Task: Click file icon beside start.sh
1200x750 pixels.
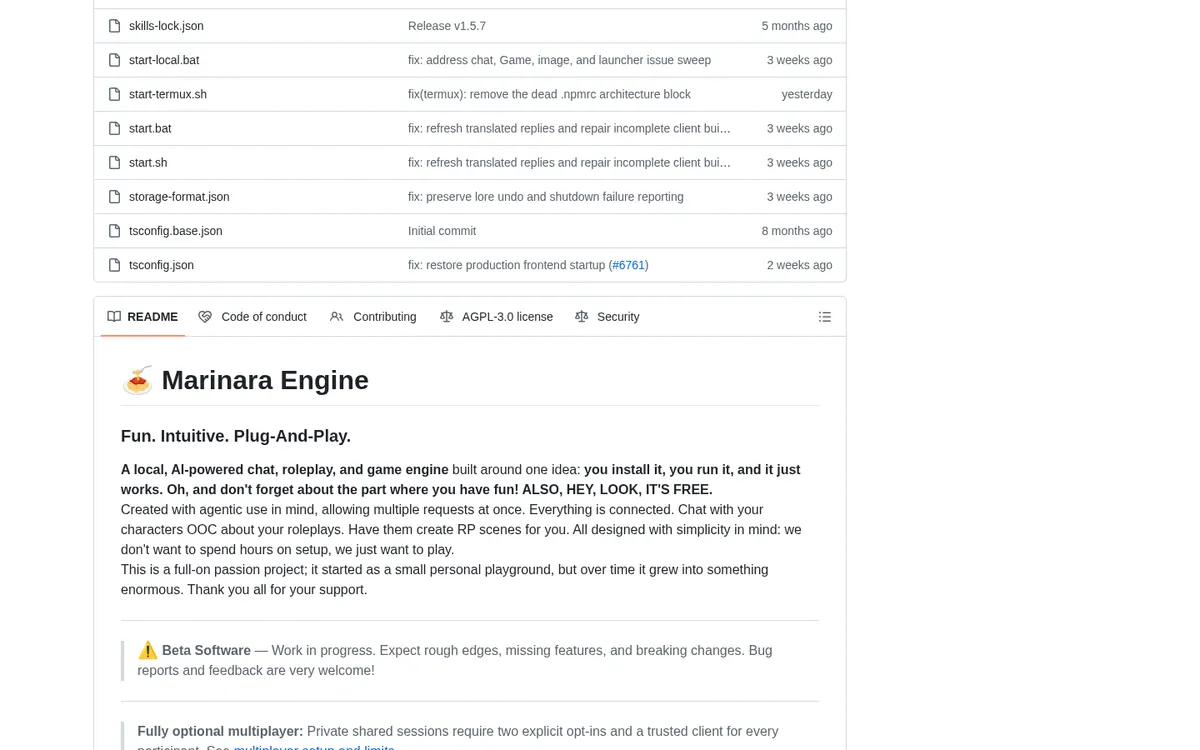Action: tap(115, 162)
